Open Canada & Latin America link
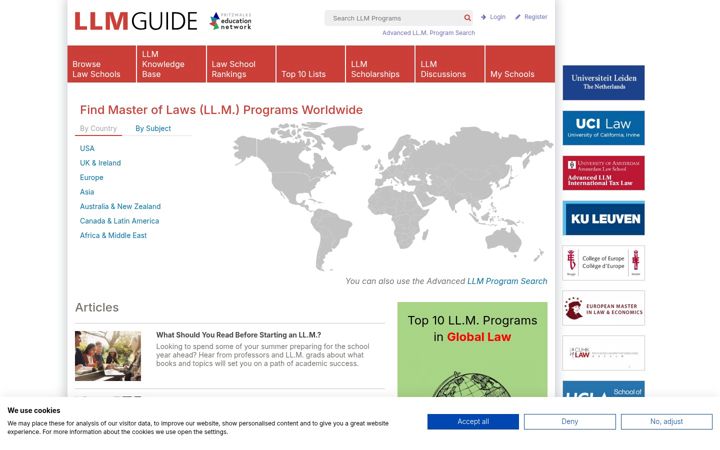This screenshot has height=450, width=720. [x=119, y=221]
